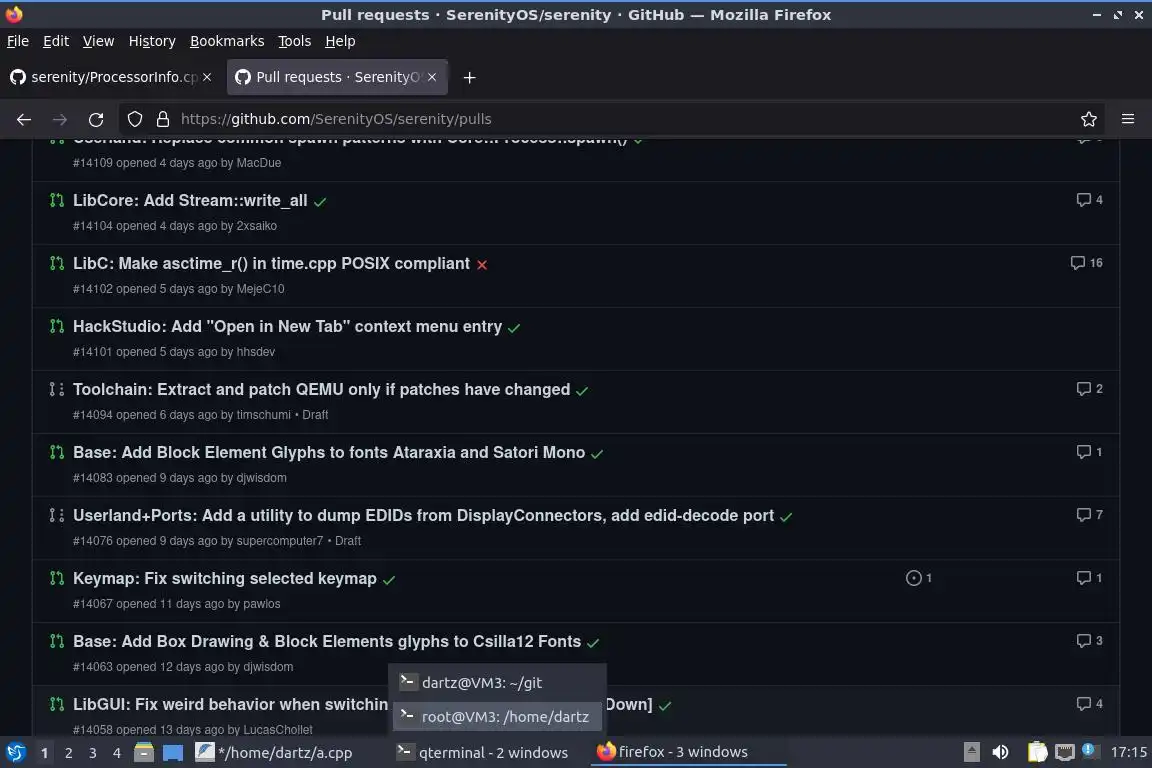Open PR Base: Add Block Element Glyphs
Image resolution: width=1152 pixels, height=768 pixels.
pyautogui.click(x=329, y=453)
